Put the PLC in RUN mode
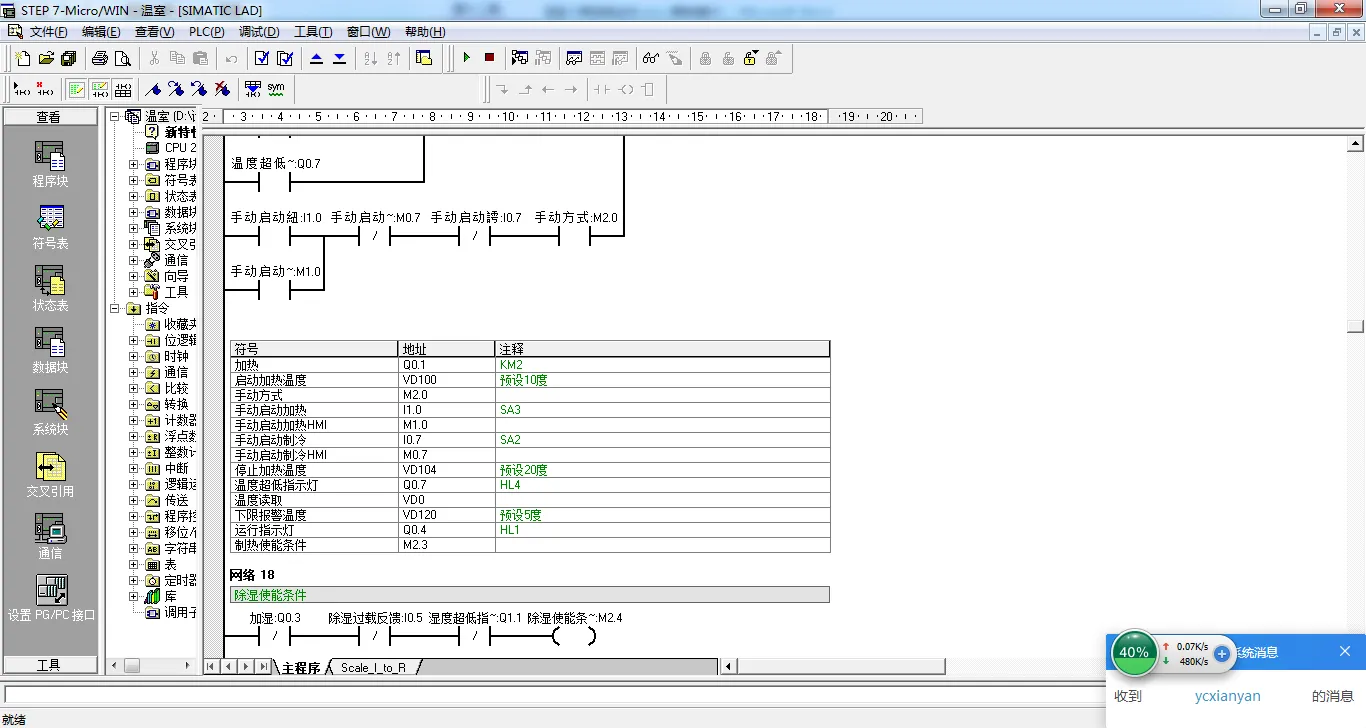This screenshot has width=1366, height=728. [466, 58]
